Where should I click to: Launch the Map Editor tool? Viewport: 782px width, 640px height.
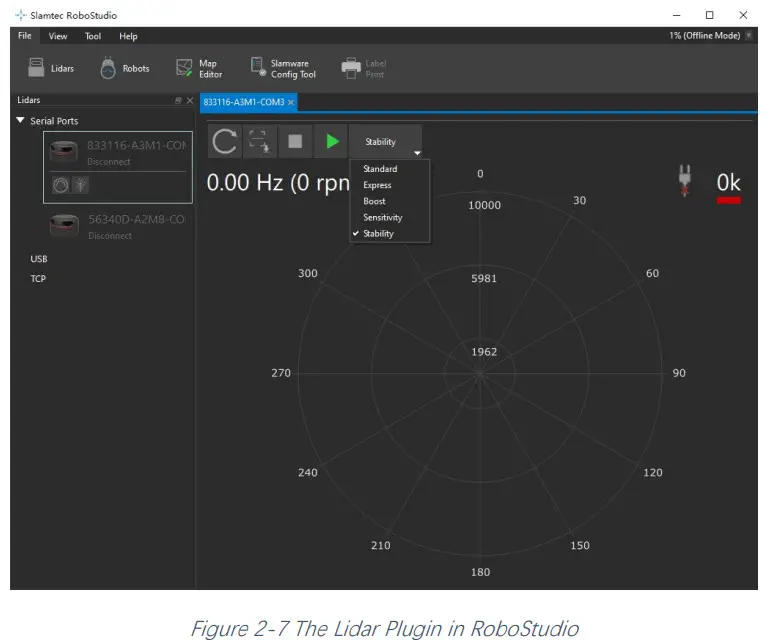(199, 68)
